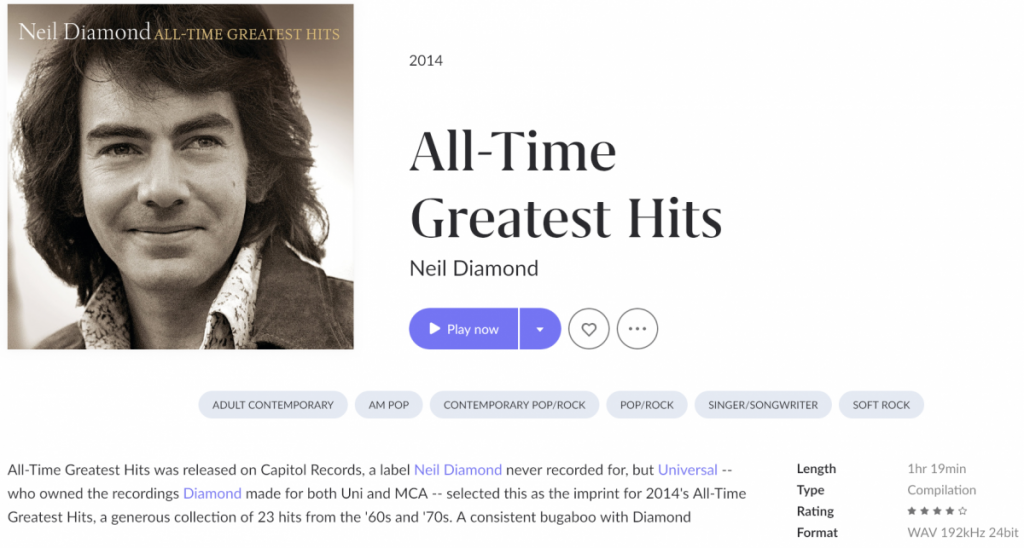1024x548 pixels.
Task: Expand the arrow dropdown beside Play now
Action: pos(540,329)
